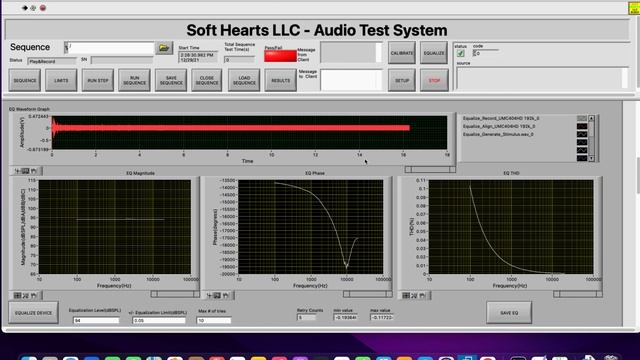Click the EQ THD graph horizontal scrollbar

[x=578, y=294]
